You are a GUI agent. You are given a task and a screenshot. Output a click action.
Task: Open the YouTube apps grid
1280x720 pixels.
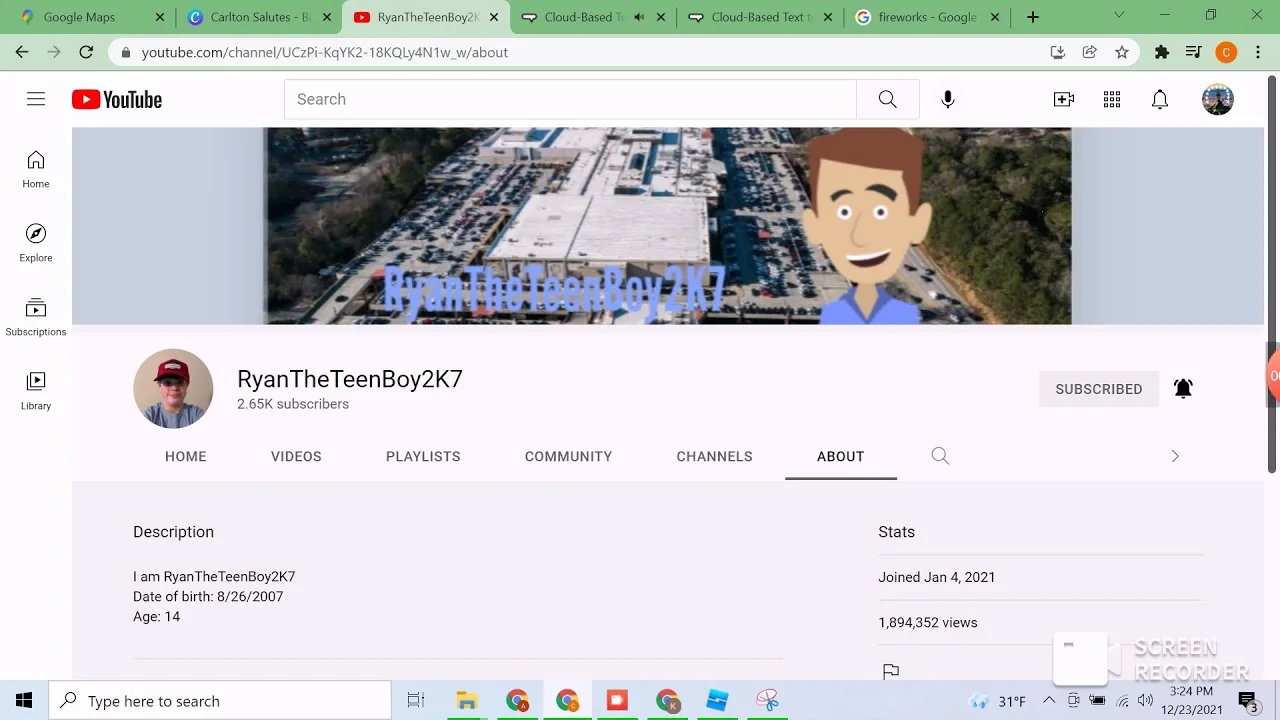click(x=1112, y=99)
